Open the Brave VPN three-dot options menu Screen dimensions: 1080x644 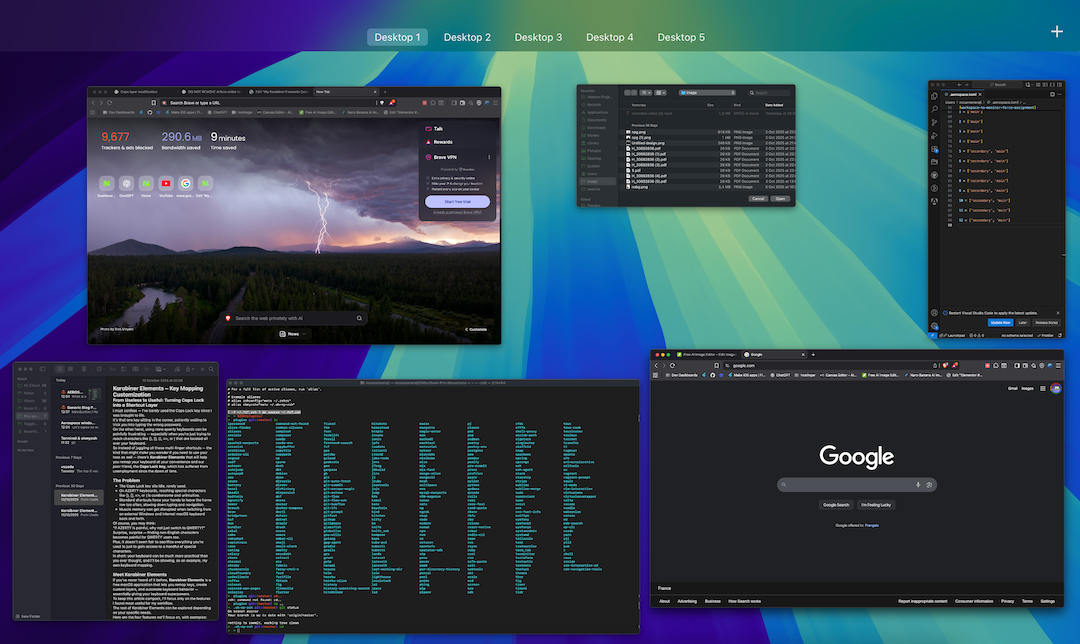(489, 158)
